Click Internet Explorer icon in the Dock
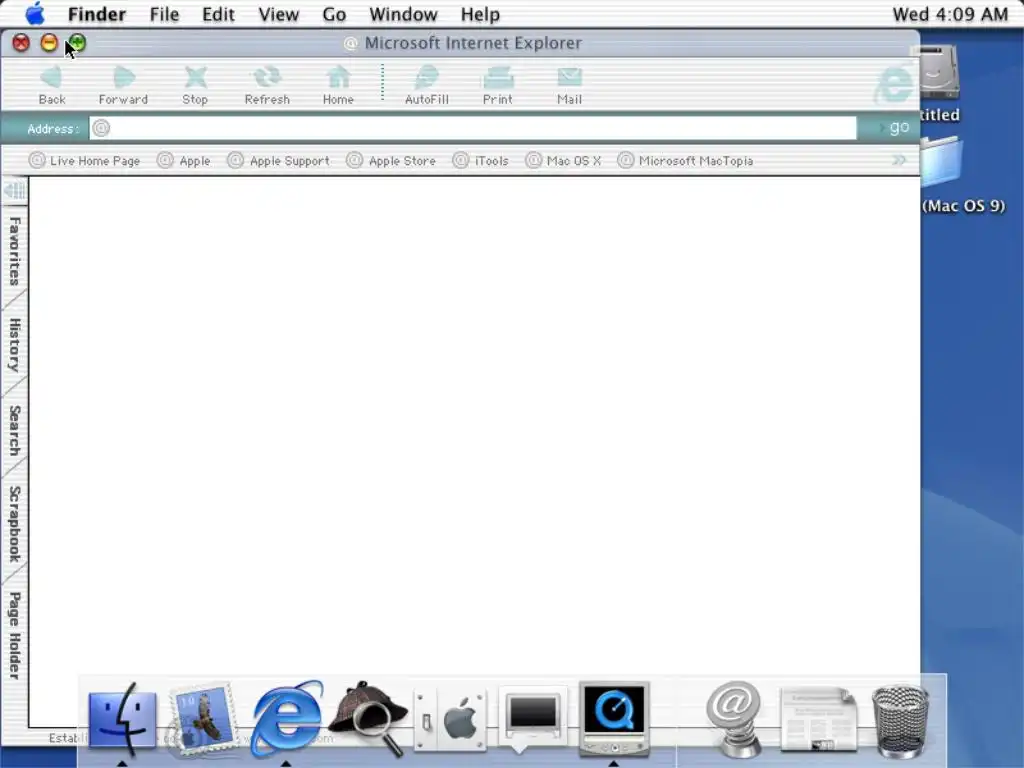Viewport: 1024px width, 768px height. click(x=286, y=718)
